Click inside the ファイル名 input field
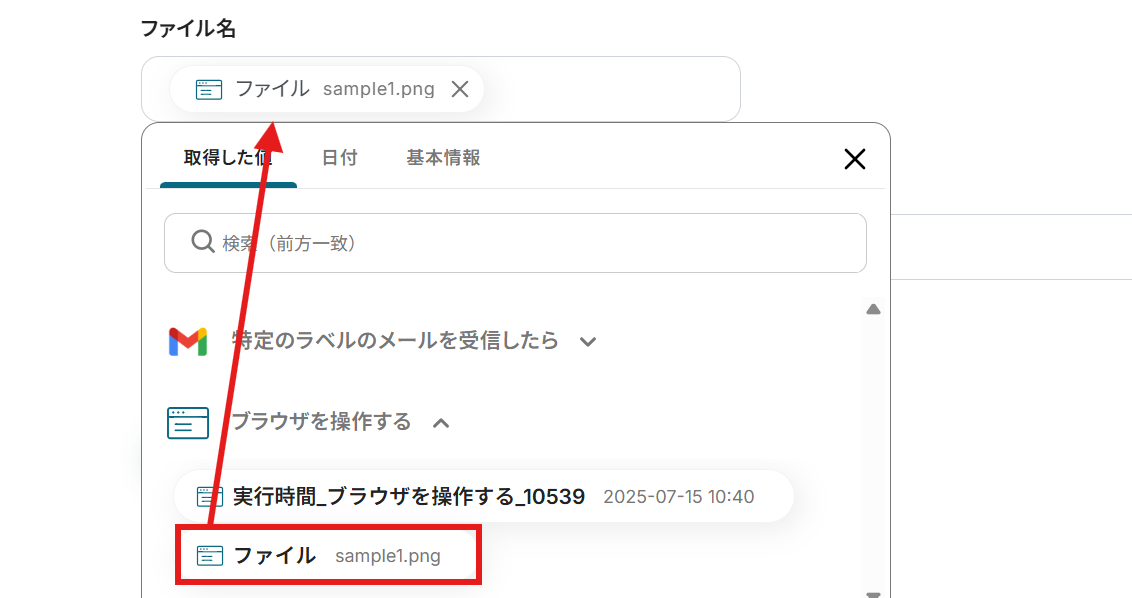The height and width of the screenshot is (598, 1132). click(x=610, y=89)
